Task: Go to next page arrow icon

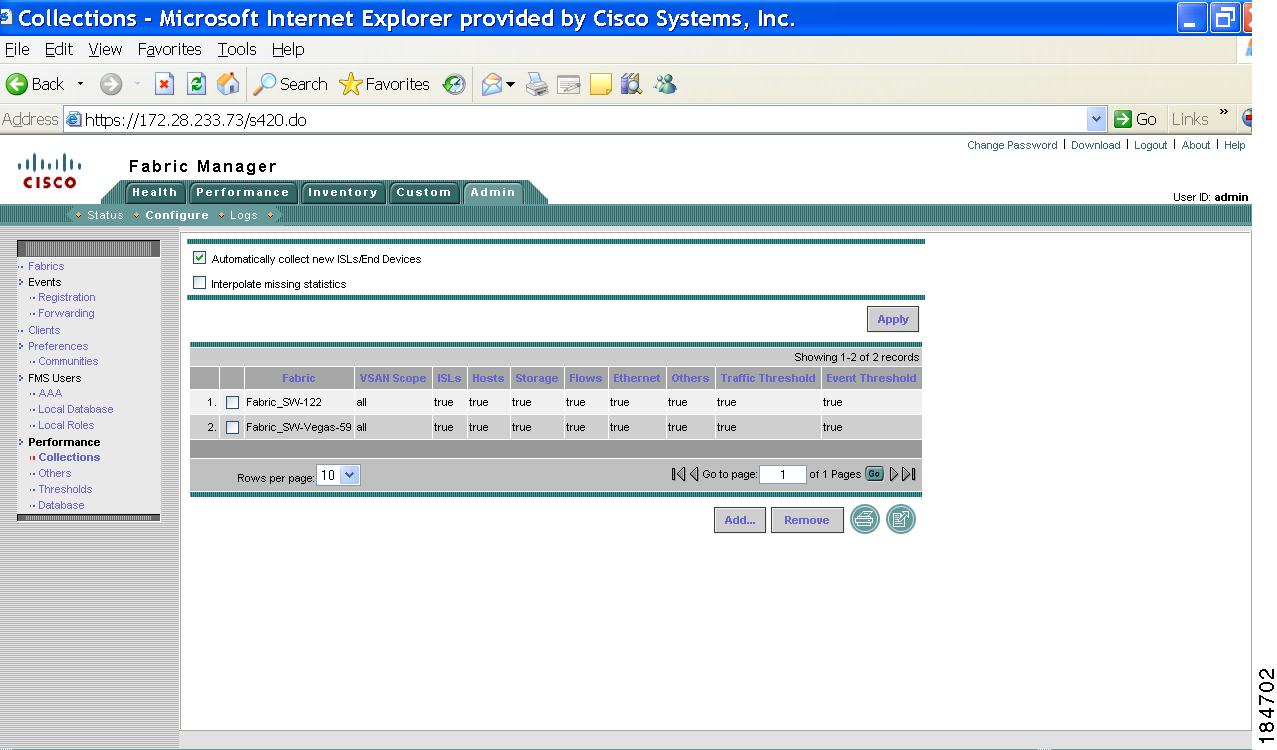Action: 894,474
